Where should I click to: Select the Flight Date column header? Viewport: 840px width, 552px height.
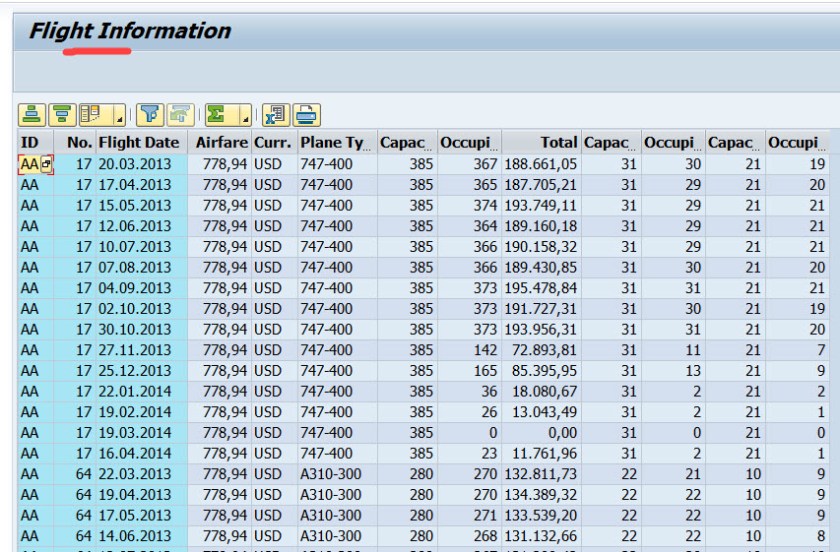[138, 142]
